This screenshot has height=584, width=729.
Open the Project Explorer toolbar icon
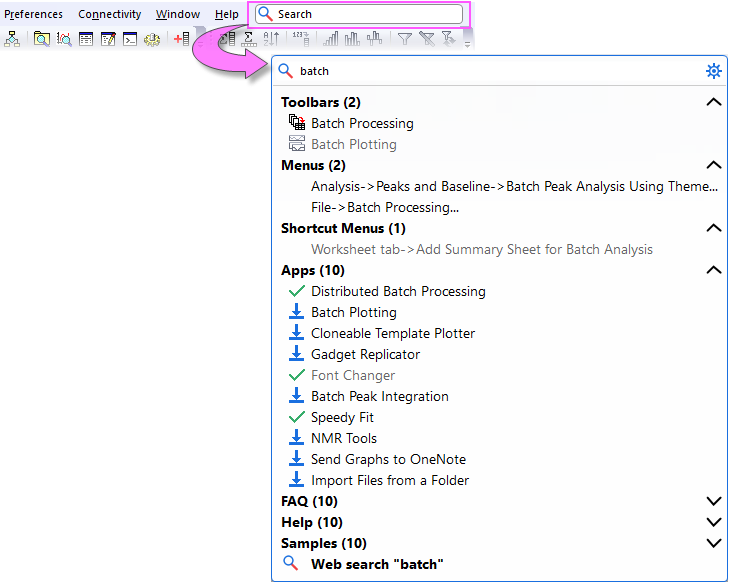[12, 39]
